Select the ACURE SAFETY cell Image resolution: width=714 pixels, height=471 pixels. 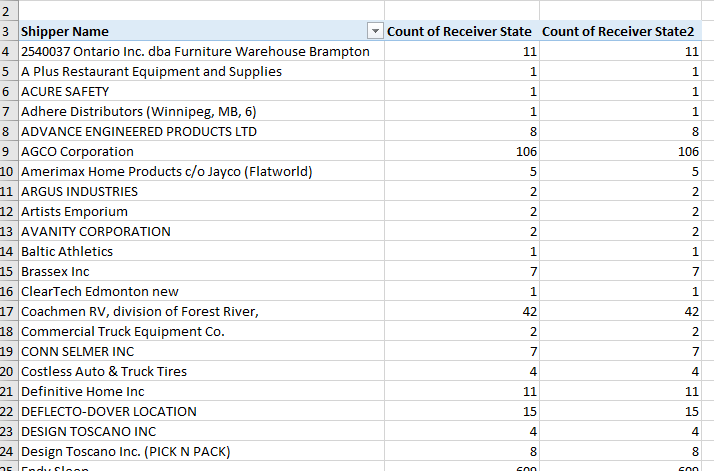[x=201, y=92]
